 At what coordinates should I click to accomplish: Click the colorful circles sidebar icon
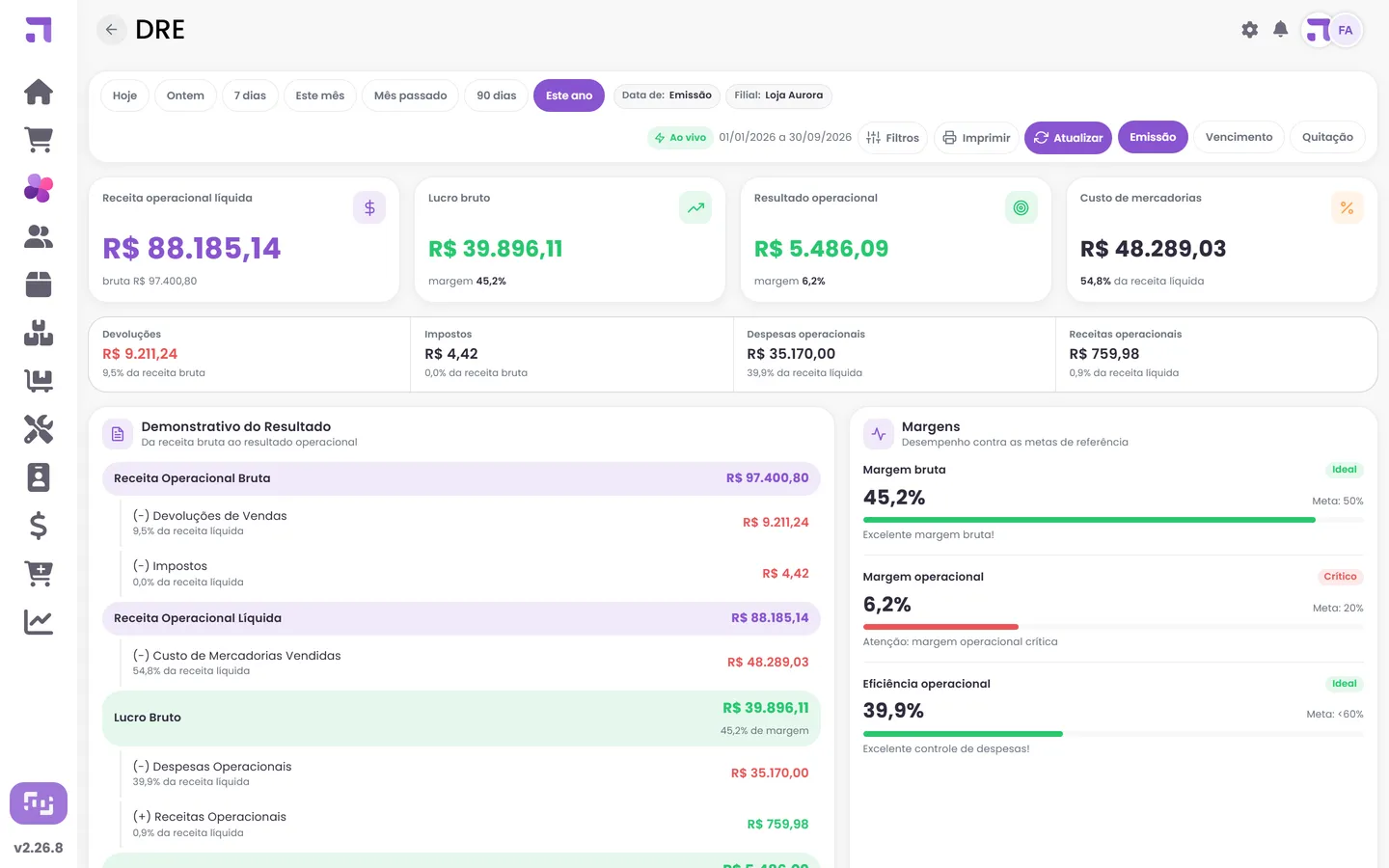39,188
